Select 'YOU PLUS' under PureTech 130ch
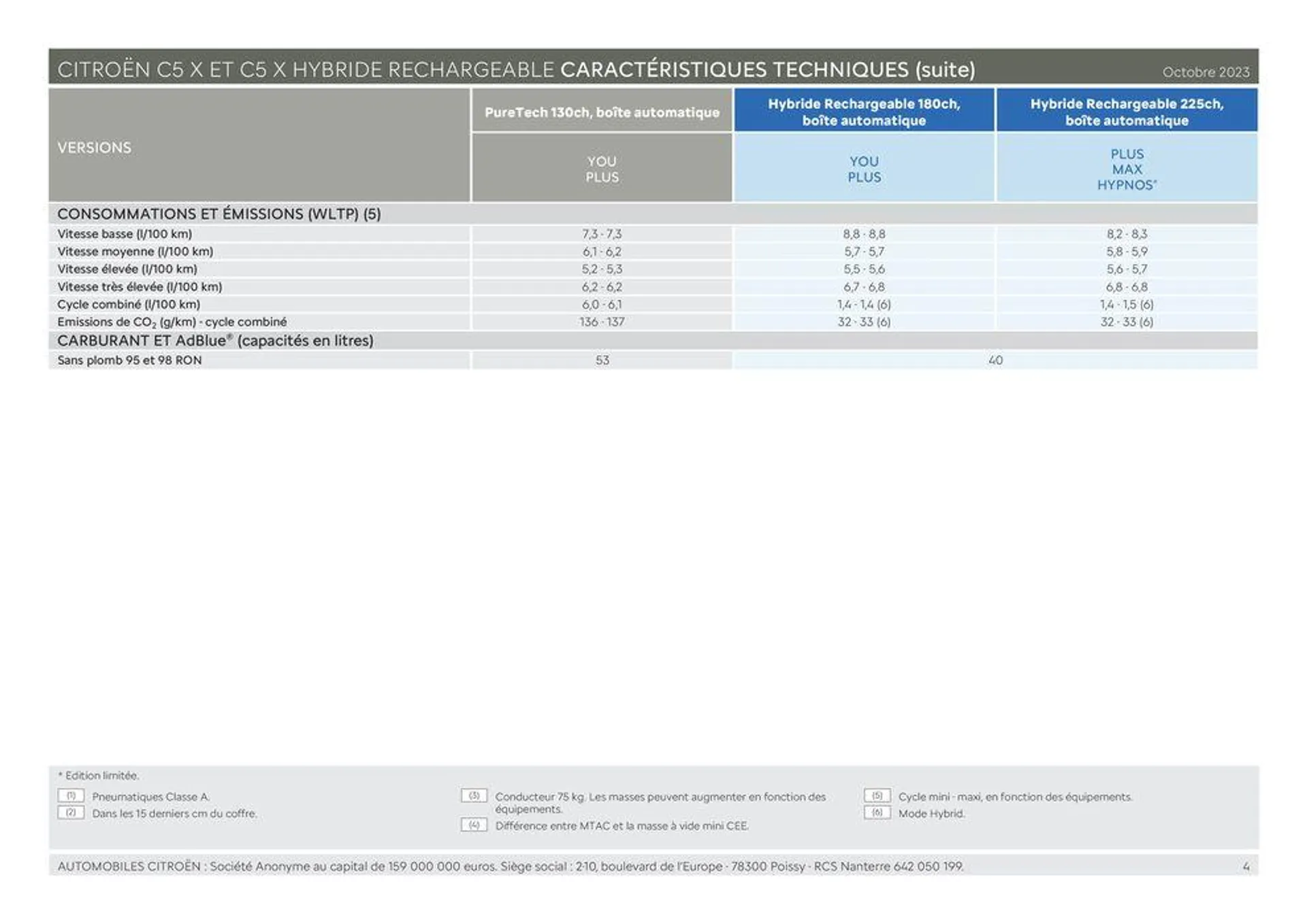The image size is (1307, 924). (602, 169)
